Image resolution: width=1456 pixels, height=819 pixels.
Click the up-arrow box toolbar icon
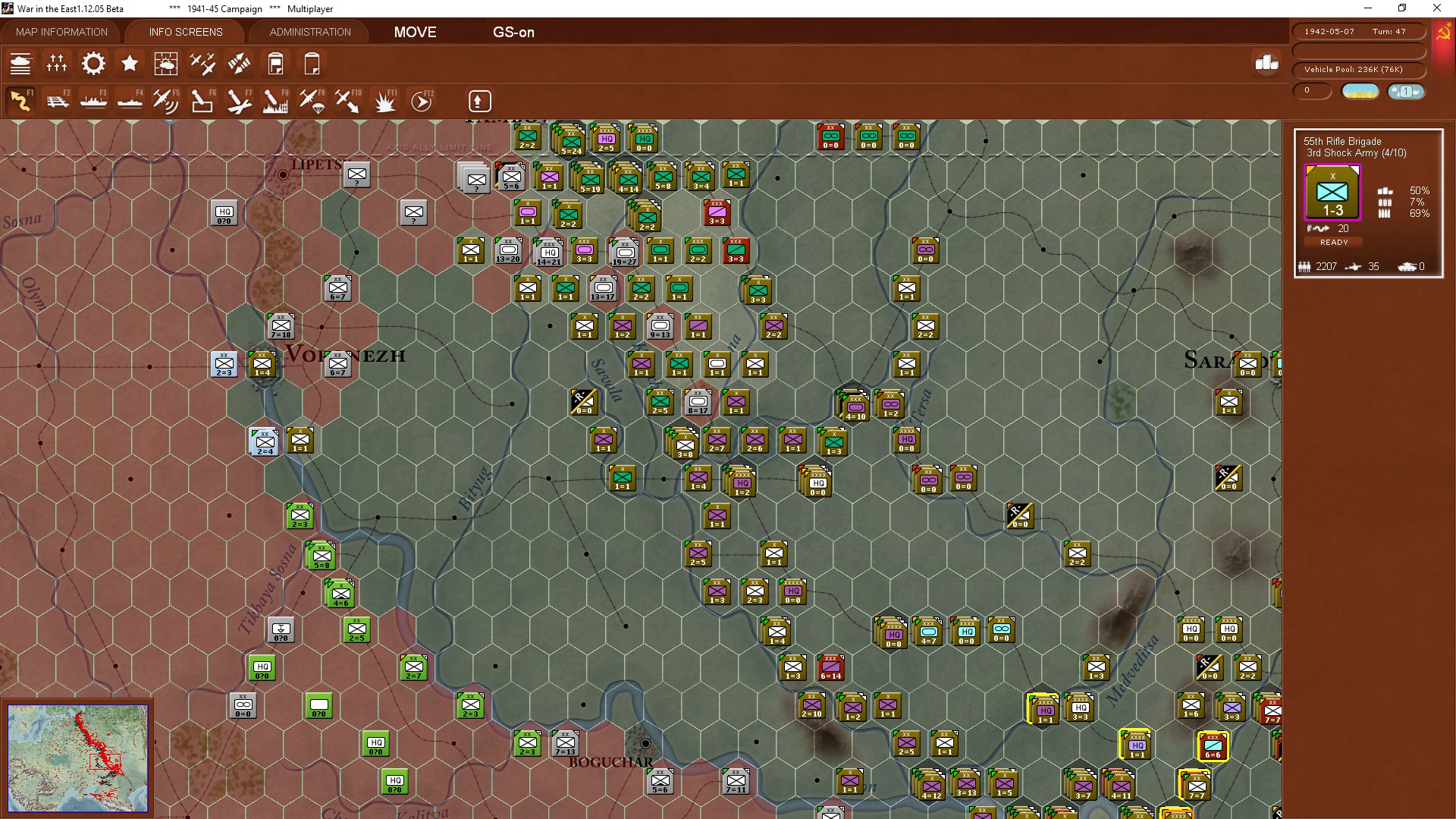pyautogui.click(x=479, y=101)
